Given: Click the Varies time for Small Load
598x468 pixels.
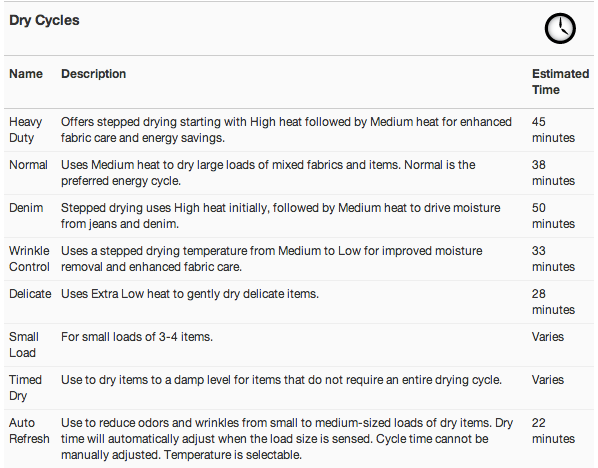Looking at the screenshot, I should [x=548, y=337].
